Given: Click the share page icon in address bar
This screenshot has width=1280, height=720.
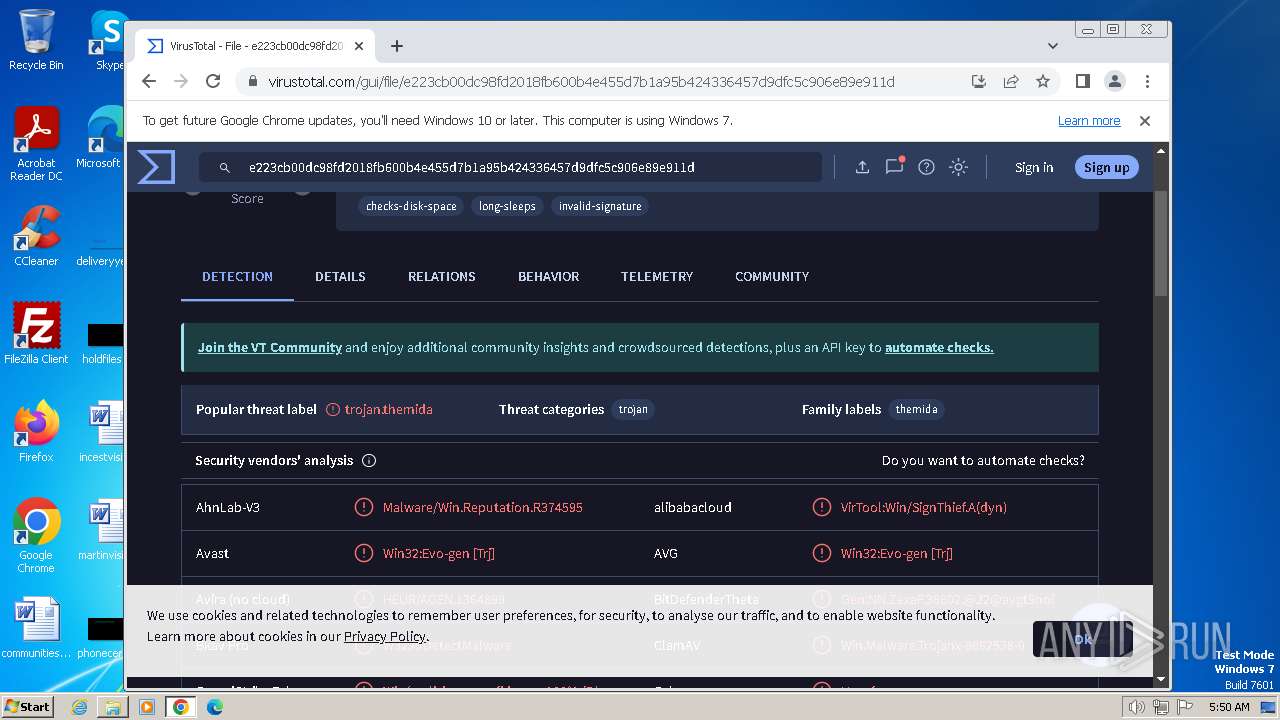Looking at the screenshot, I should (1011, 82).
